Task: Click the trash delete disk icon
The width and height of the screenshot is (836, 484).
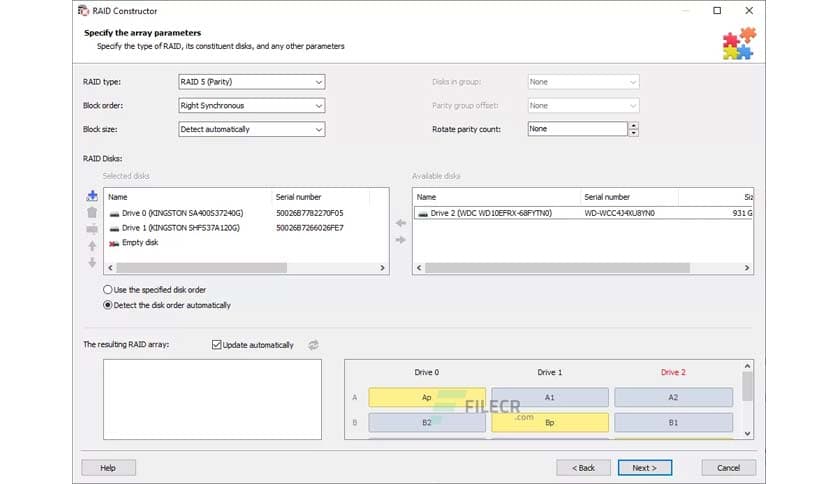Action: point(92,212)
